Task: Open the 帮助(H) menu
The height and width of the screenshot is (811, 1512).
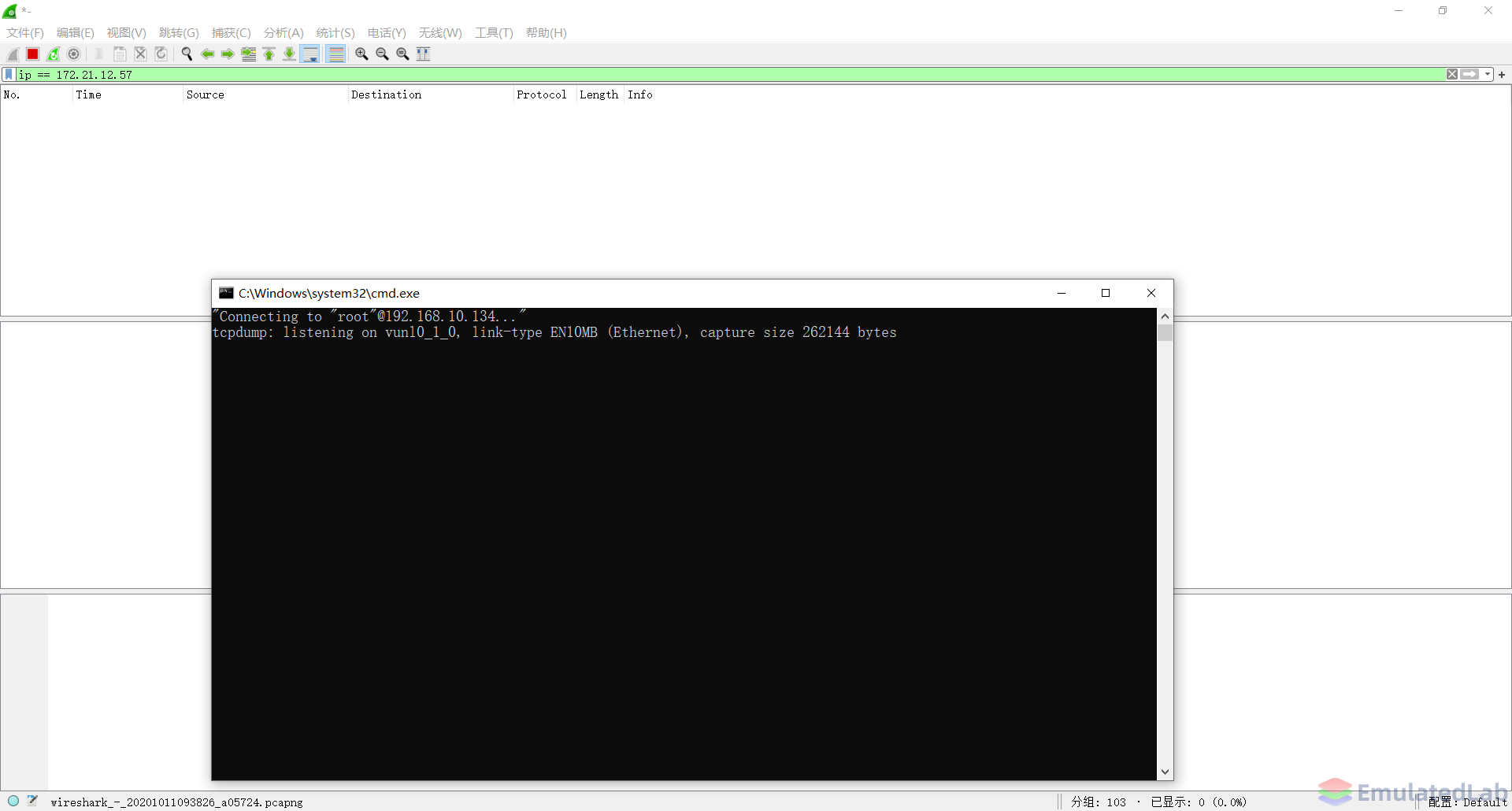Action: 547,33
